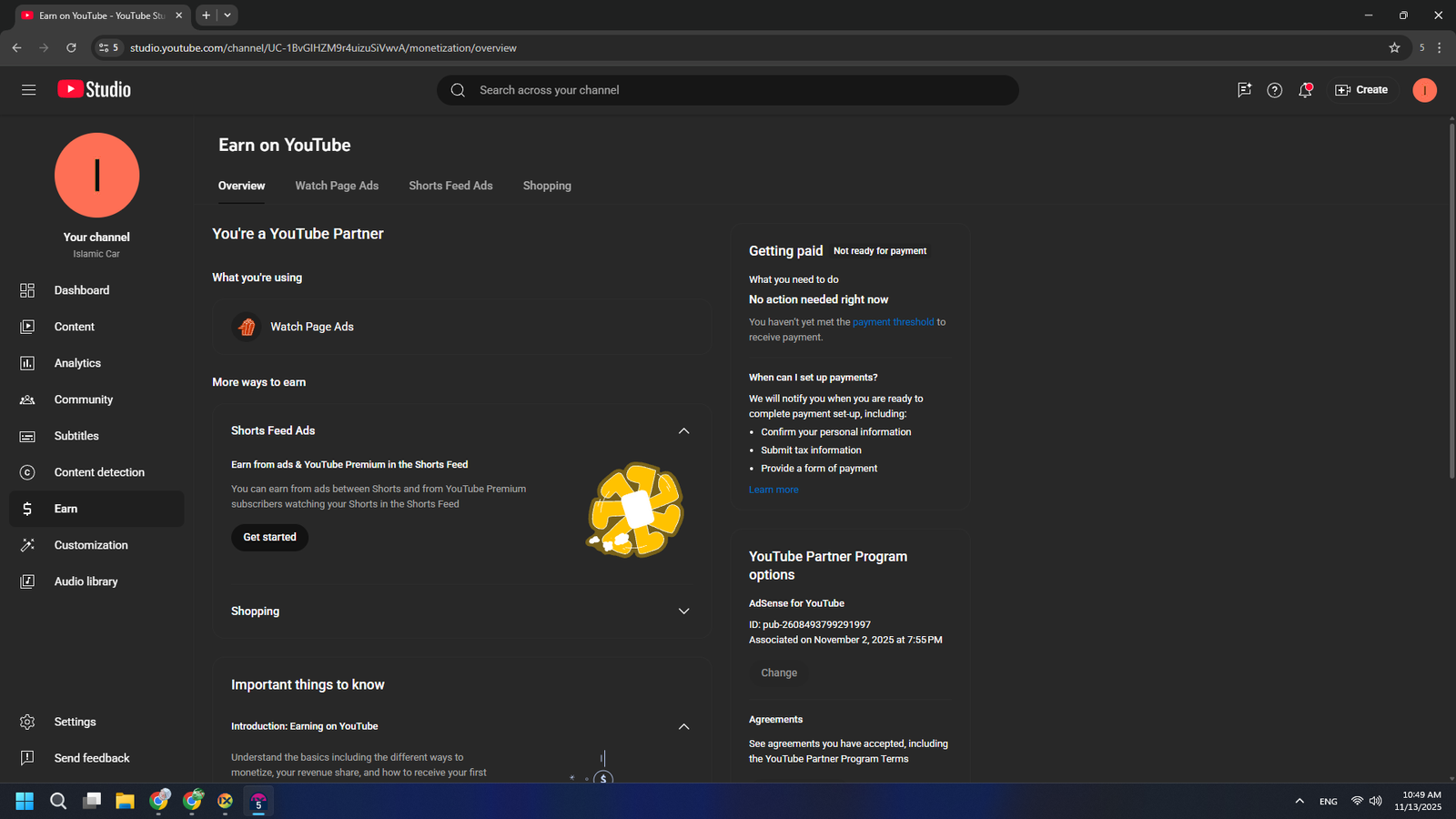Screen dimensions: 1456x819
Task: Collapse the Shorts Feed Ads section
Action: tap(683, 431)
